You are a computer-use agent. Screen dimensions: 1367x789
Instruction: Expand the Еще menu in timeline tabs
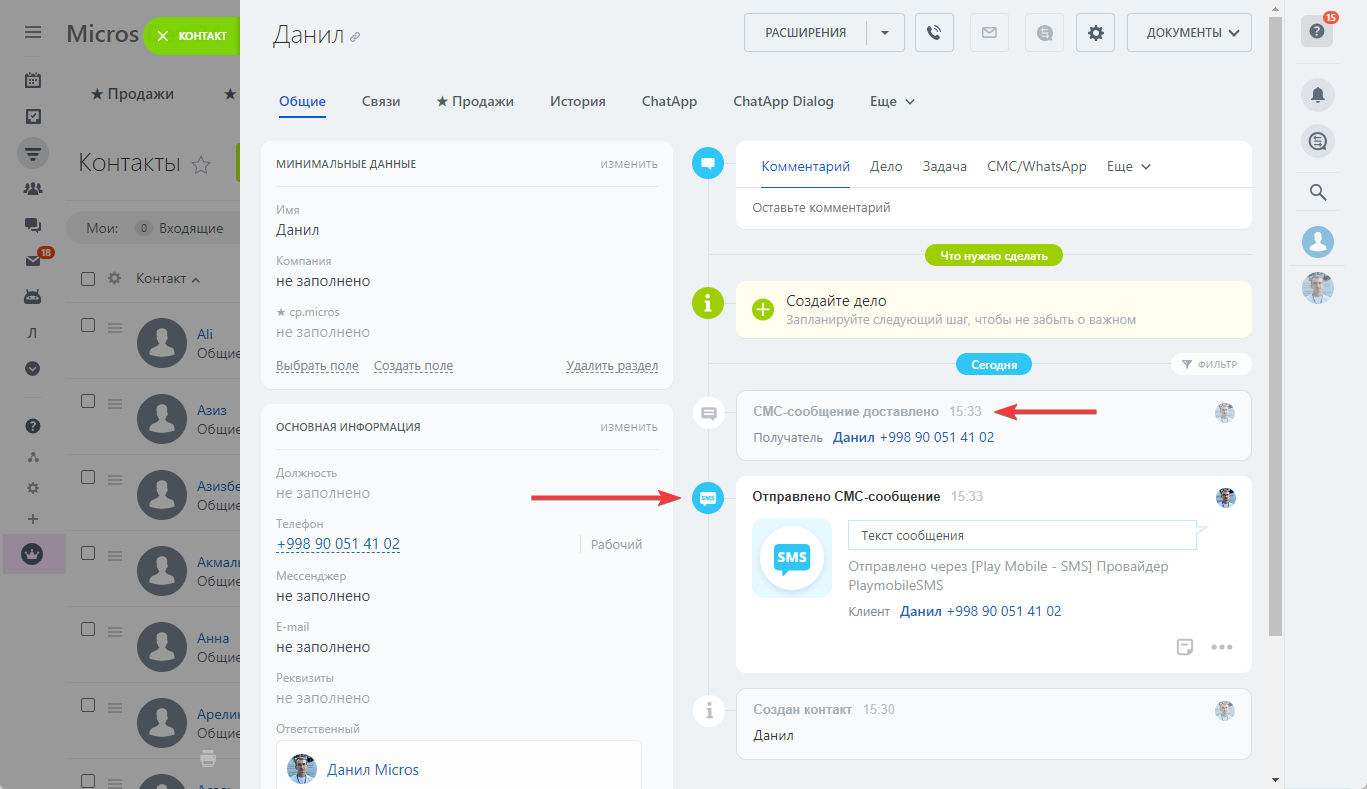(x=1129, y=167)
